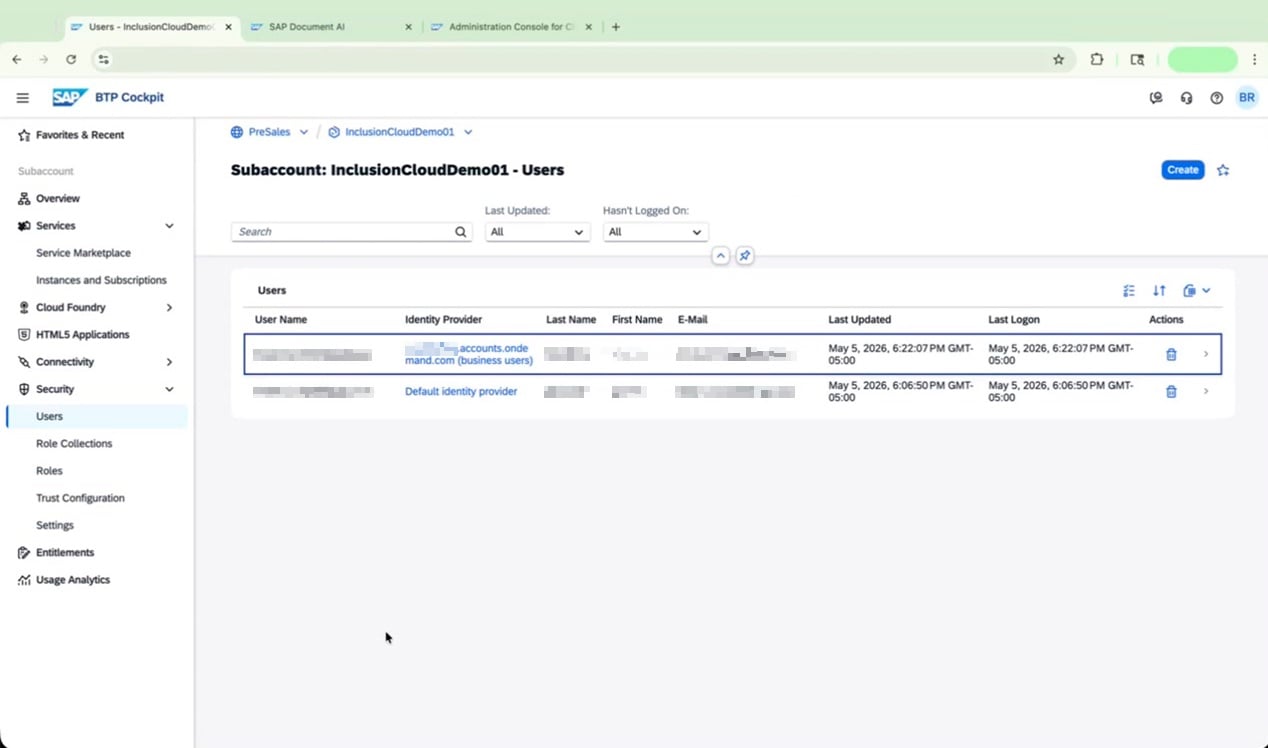Viewport: 1268px width, 748px height.
Task: Mark page as favorite with star icon
Action: (1223, 170)
